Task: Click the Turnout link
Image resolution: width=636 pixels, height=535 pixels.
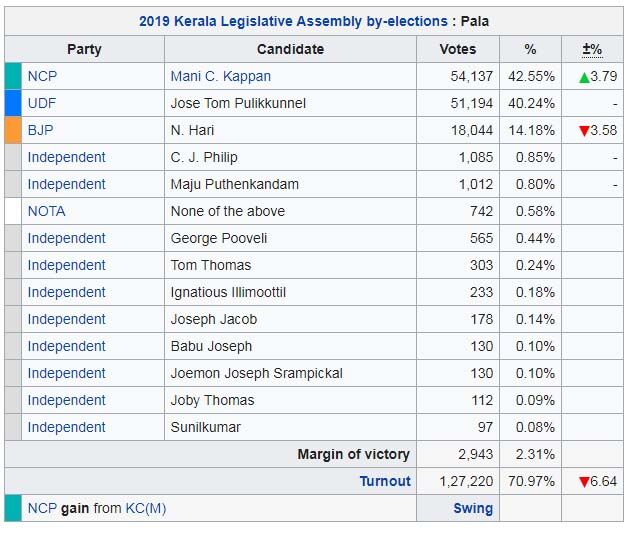Action: [385, 481]
